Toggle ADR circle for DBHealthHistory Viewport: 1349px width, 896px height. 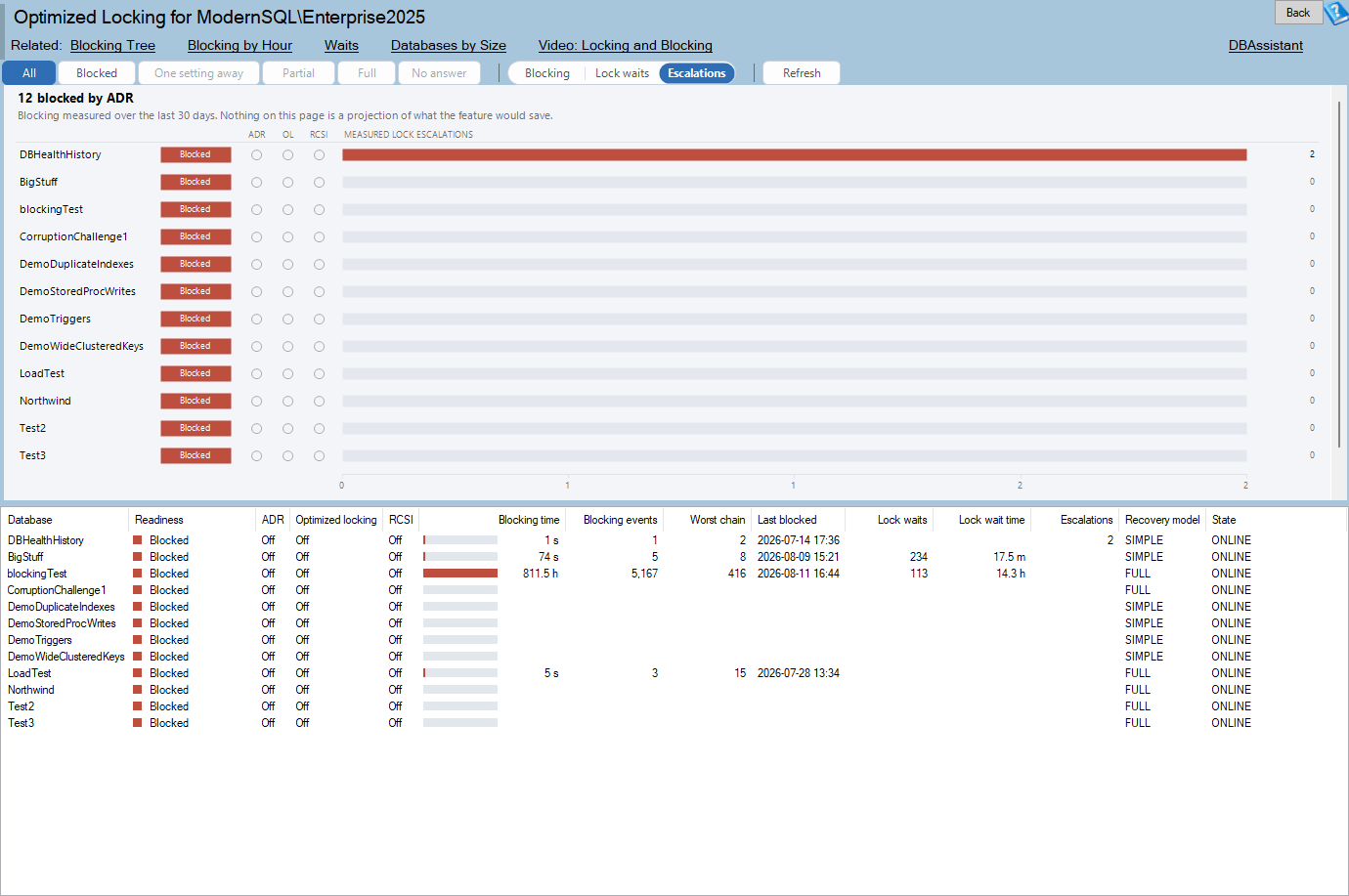click(x=257, y=154)
